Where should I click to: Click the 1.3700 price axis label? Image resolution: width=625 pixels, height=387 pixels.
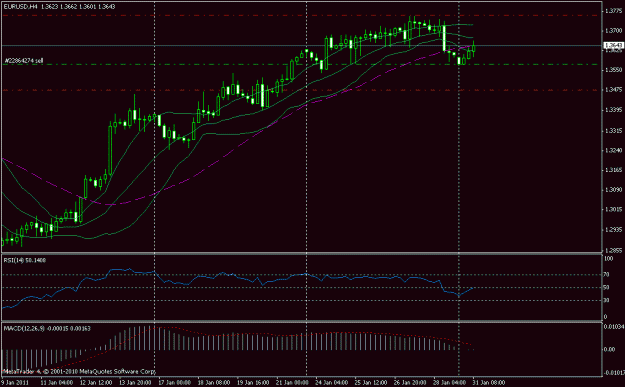[x=613, y=30]
